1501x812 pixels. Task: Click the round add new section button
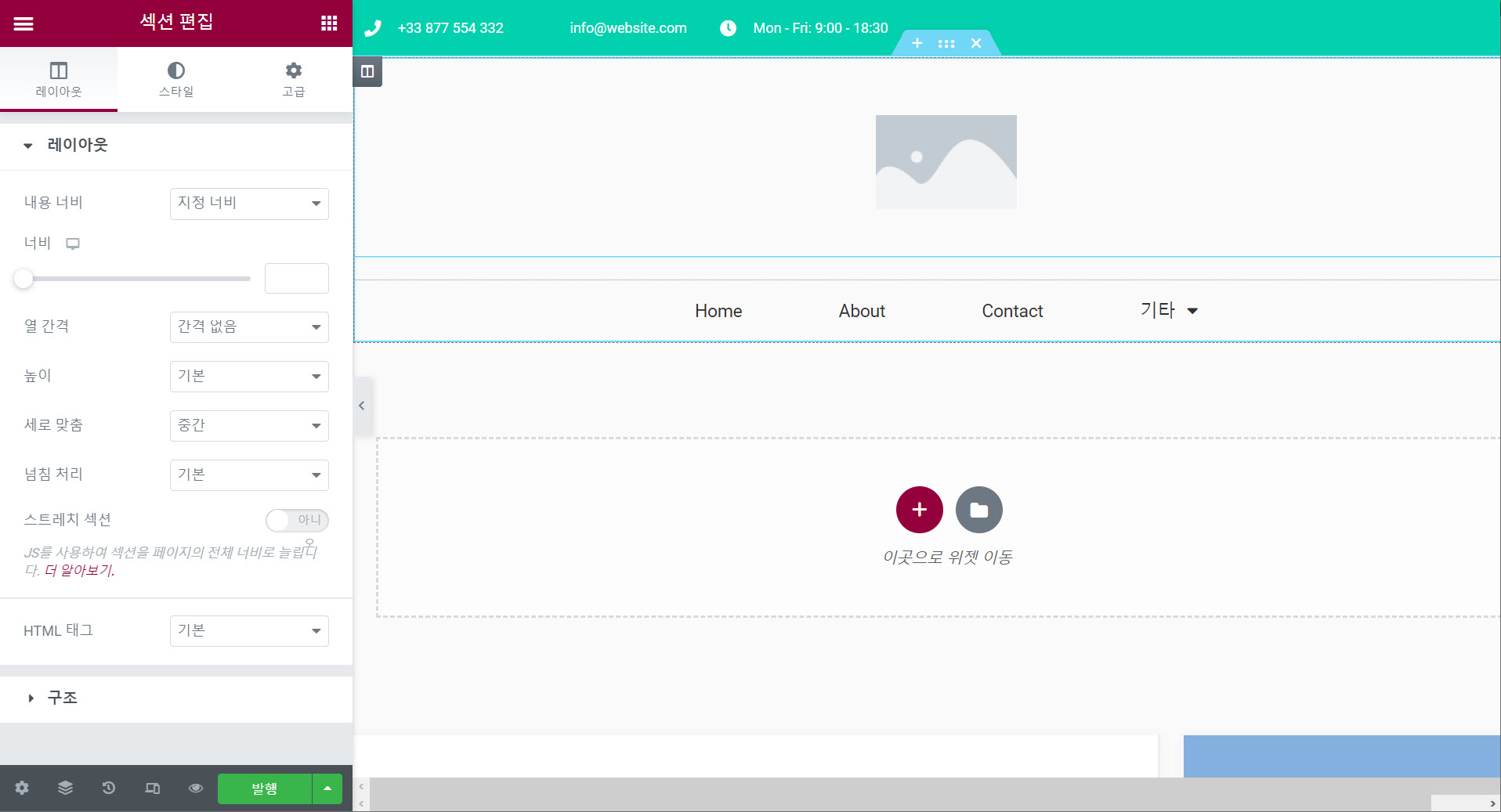click(x=920, y=510)
